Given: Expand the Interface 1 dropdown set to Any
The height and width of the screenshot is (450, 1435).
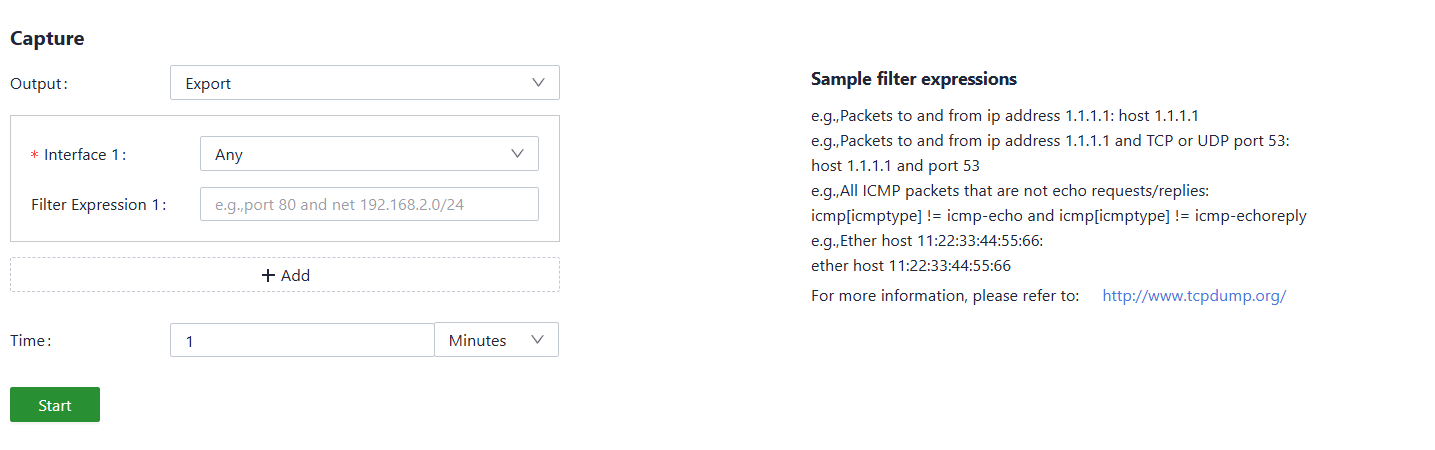Looking at the screenshot, I should (369, 154).
